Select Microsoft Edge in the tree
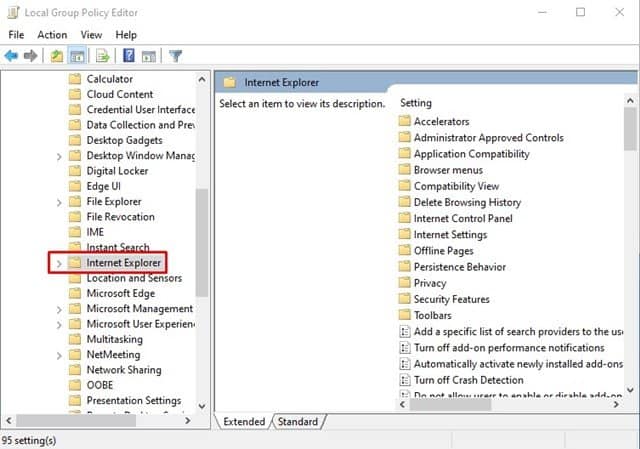 click(x=120, y=293)
